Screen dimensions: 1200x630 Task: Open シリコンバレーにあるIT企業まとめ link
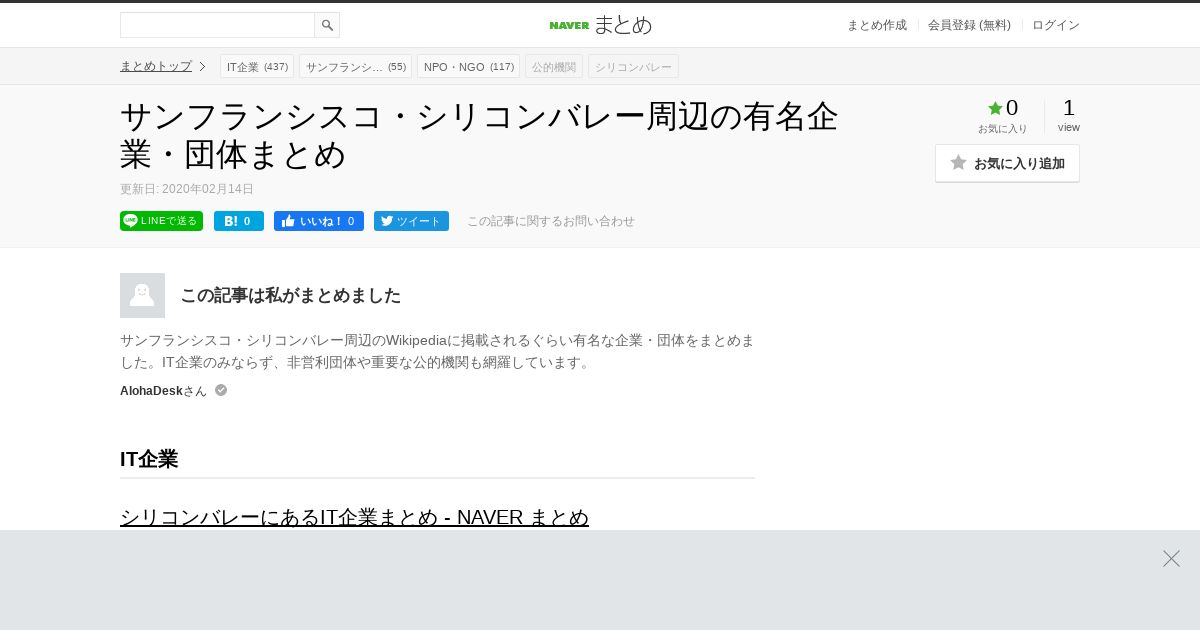point(354,517)
